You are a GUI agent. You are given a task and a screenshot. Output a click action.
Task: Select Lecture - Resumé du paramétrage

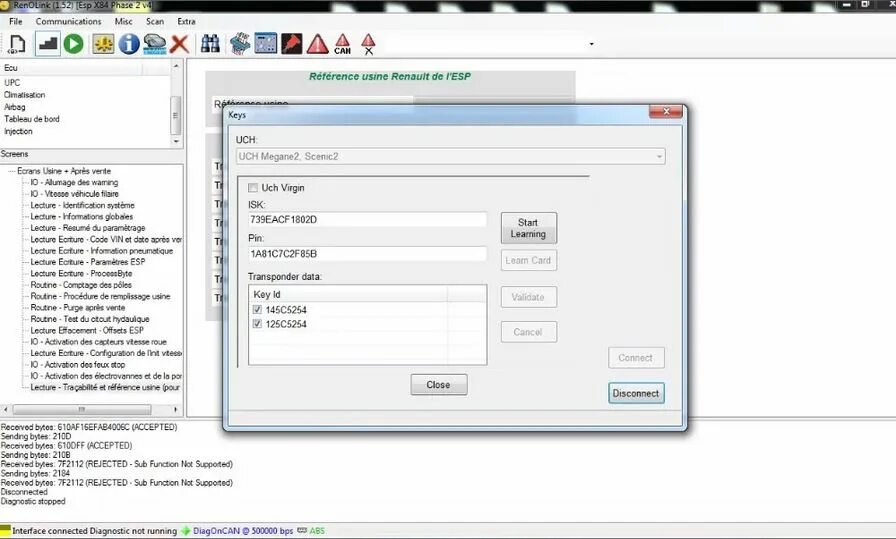coord(87,228)
